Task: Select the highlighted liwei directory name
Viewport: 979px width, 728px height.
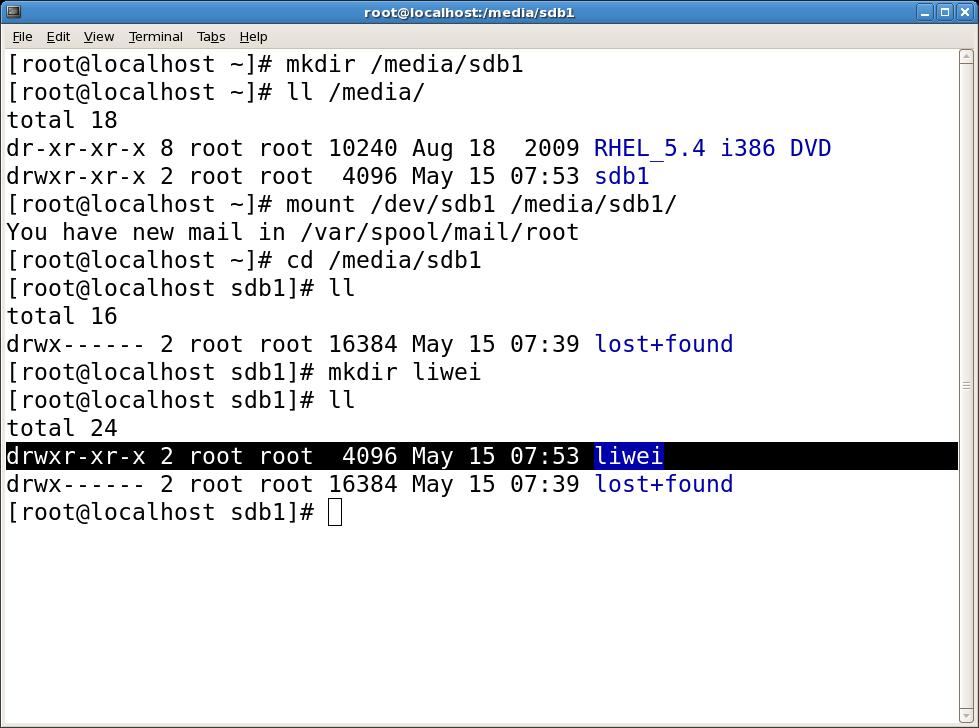Action: [x=628, y=456]
